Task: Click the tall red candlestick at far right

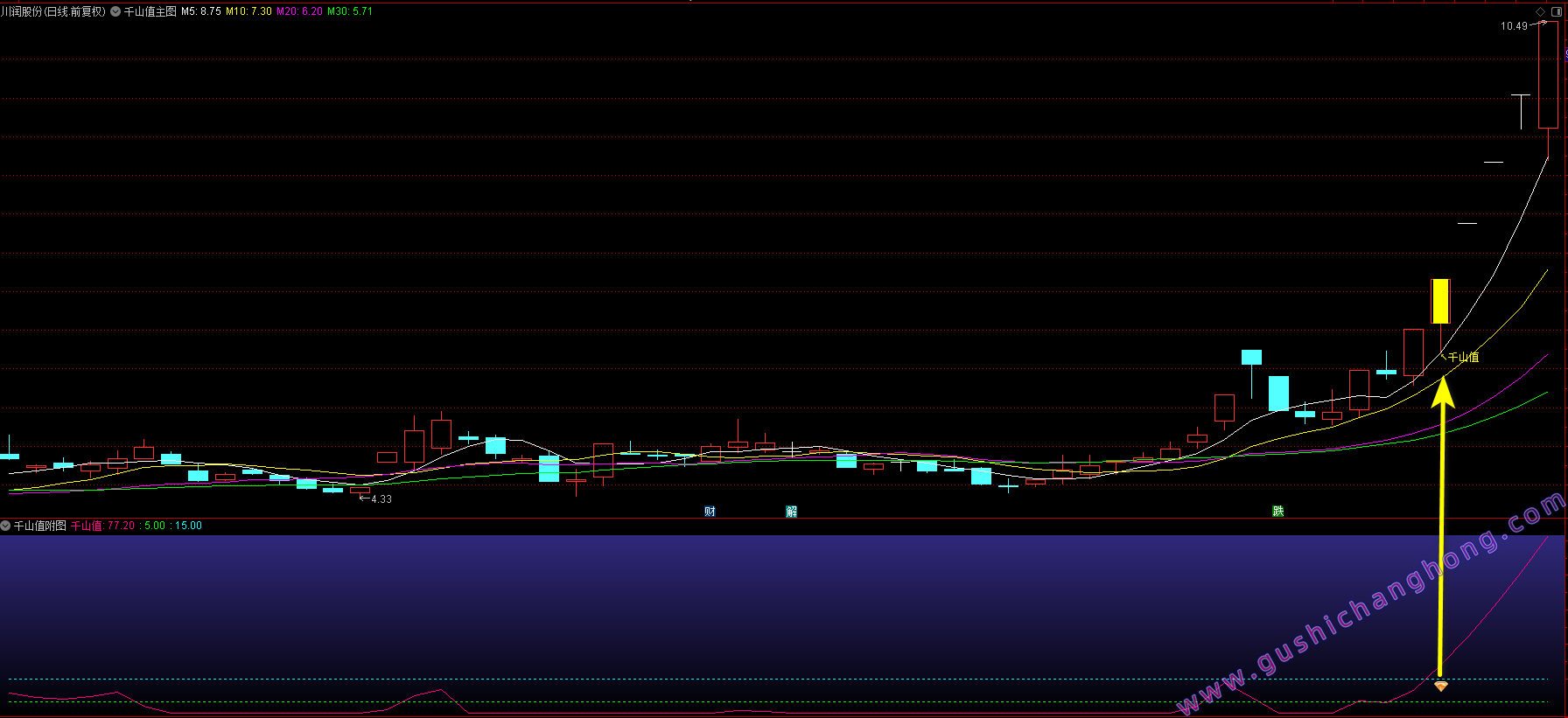Action: click(x=1549, y=75)
